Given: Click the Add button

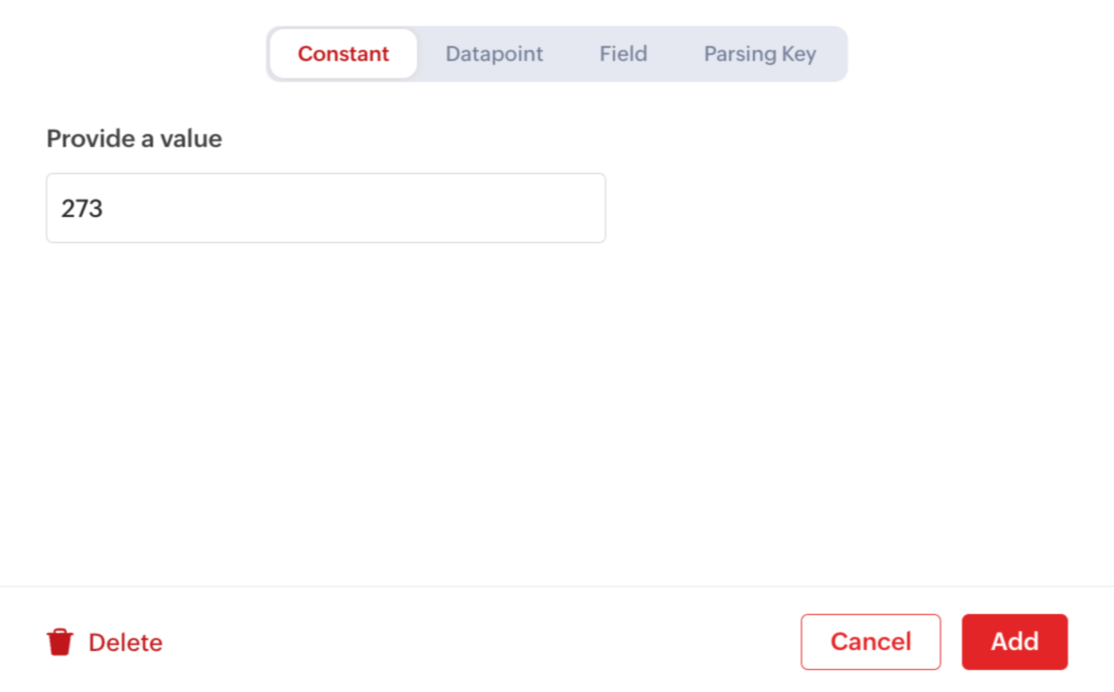Looking at the screenshot, I should [x=1014, y=642].
